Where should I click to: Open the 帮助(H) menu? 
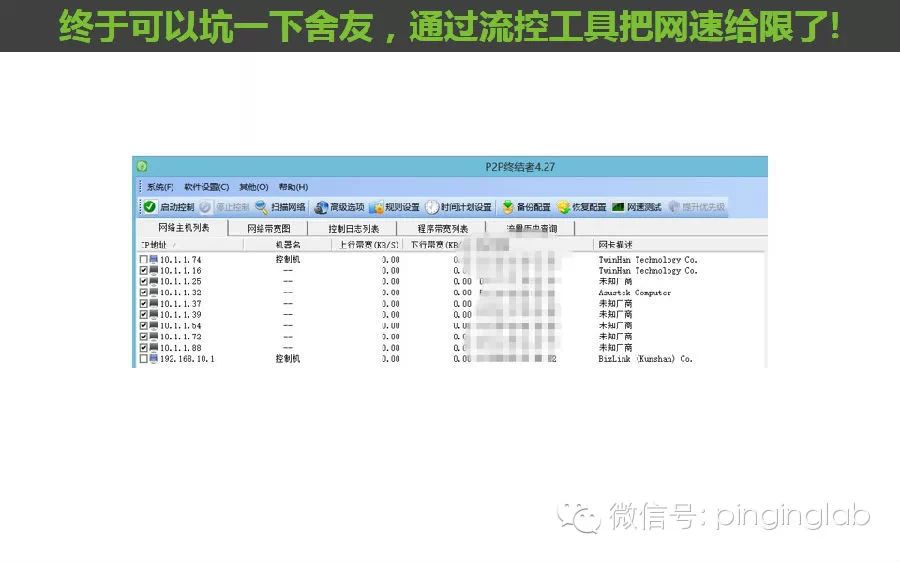click(x=293, y=187)
